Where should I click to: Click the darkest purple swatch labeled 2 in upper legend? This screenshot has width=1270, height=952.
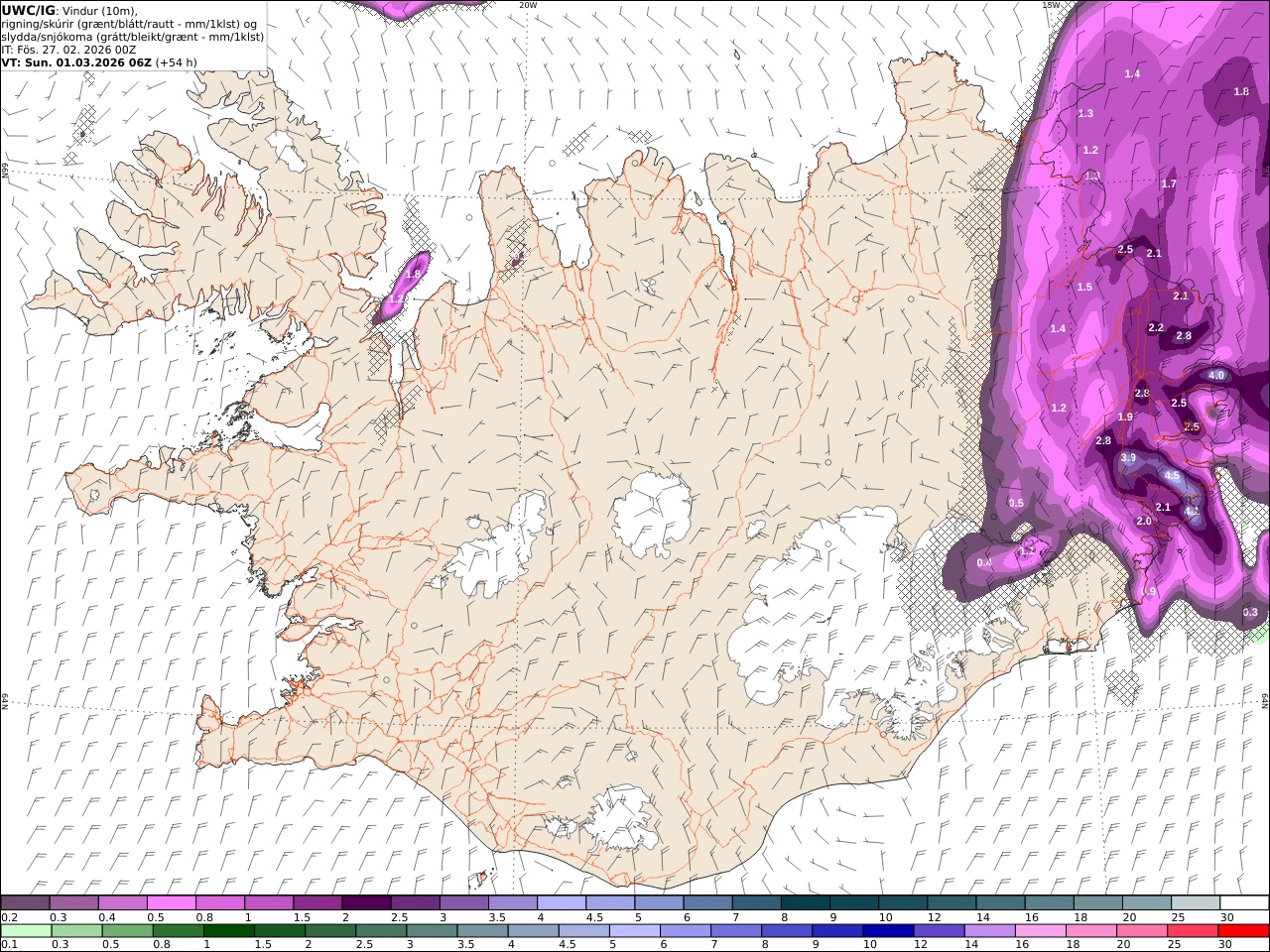(x=366, y=903)
